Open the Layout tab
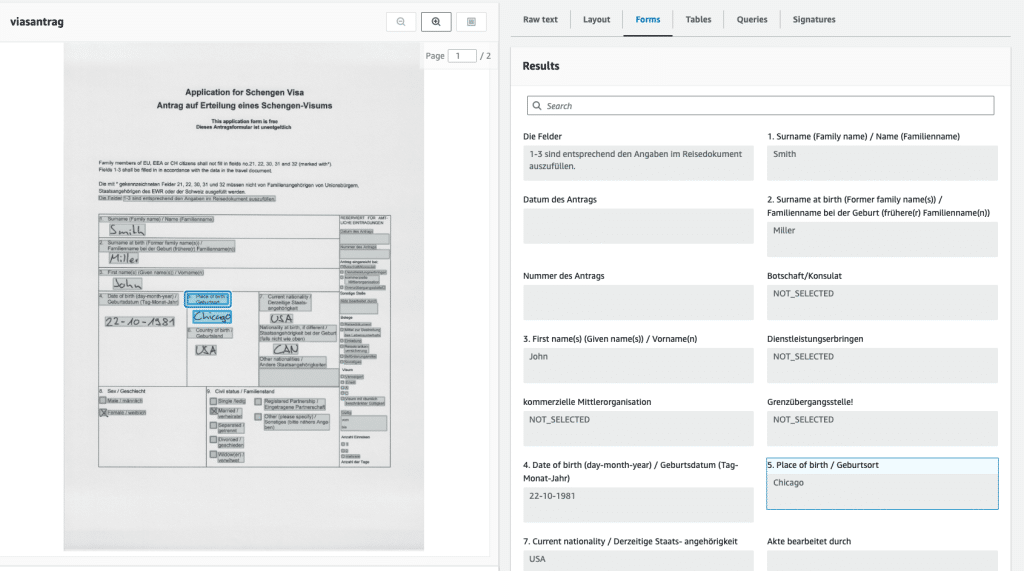Screen dimensions: 1024x571 pos(596,19)
